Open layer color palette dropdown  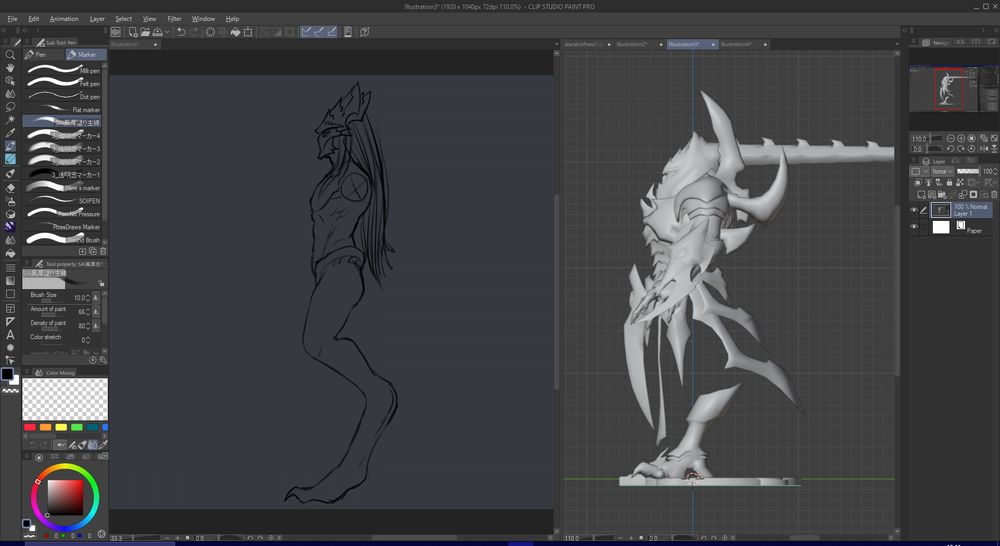click(x=919, y=171)
